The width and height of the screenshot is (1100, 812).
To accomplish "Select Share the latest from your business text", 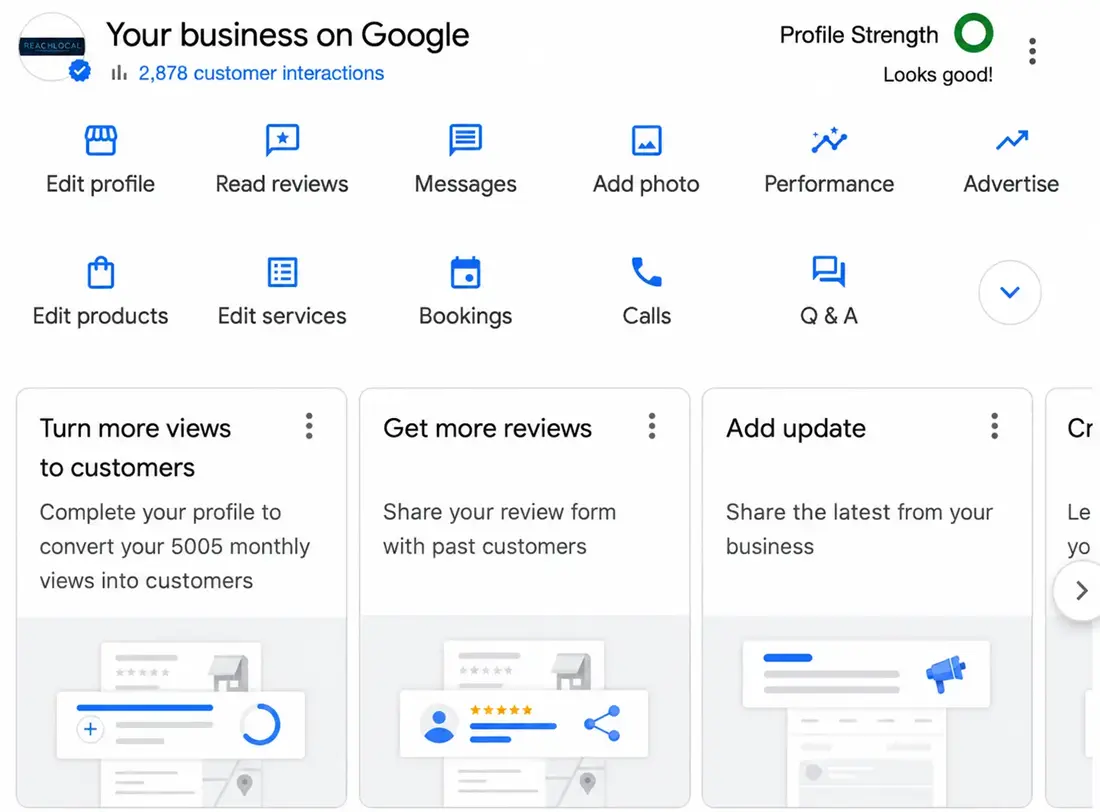I will pos(859,529).
